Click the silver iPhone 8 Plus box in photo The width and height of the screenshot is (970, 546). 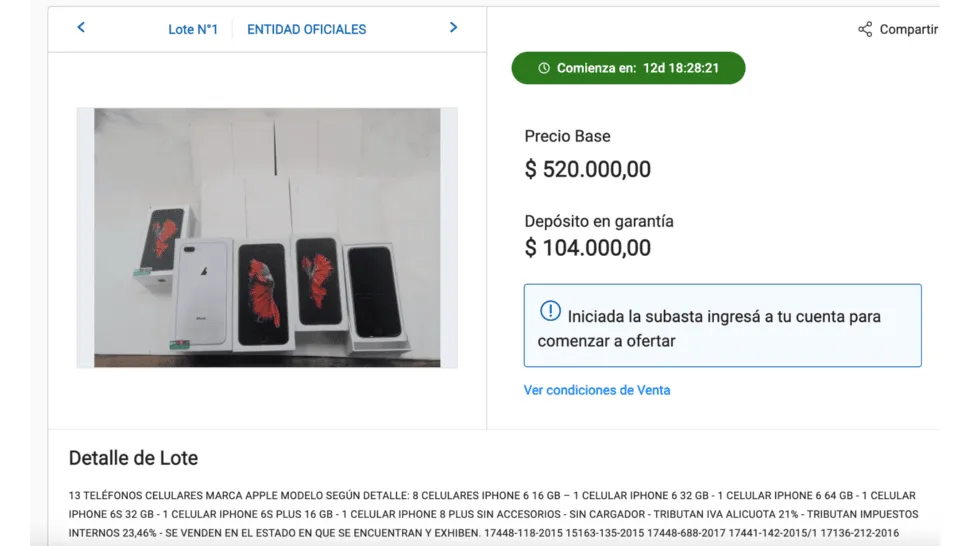[201, 293]
